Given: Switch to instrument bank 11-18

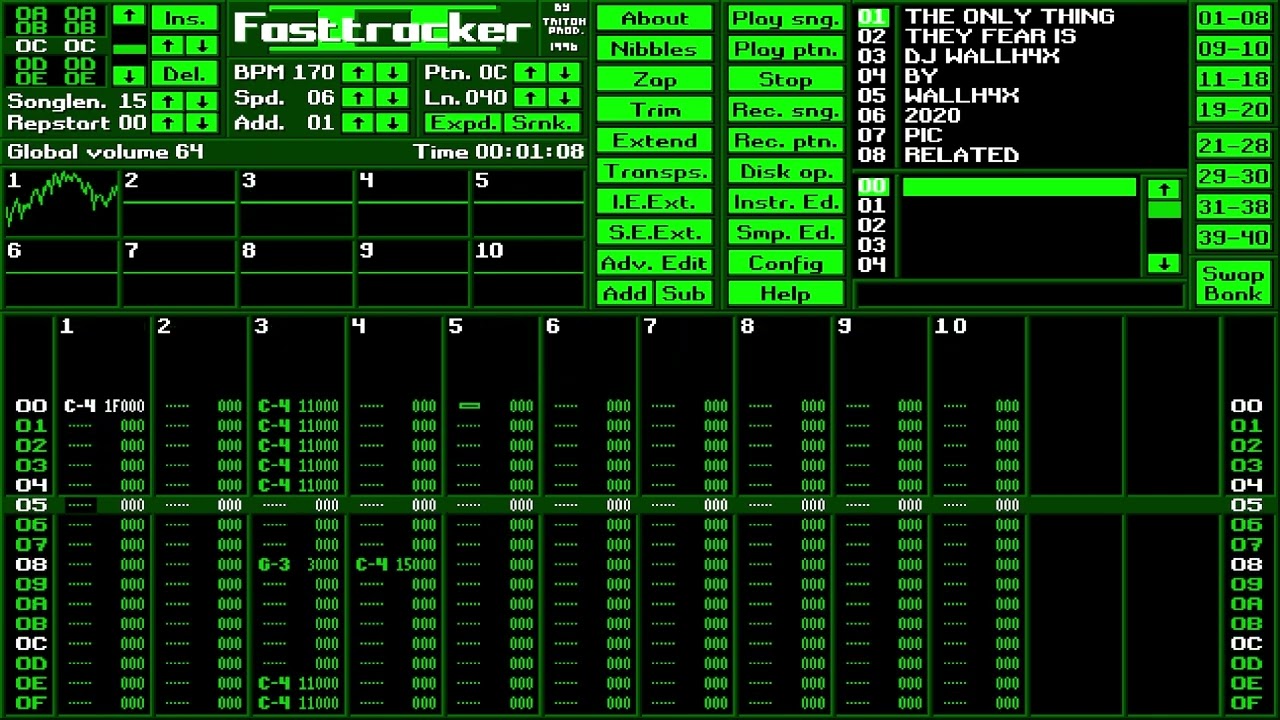Looking at the screenshot, I should point(1233,79).
